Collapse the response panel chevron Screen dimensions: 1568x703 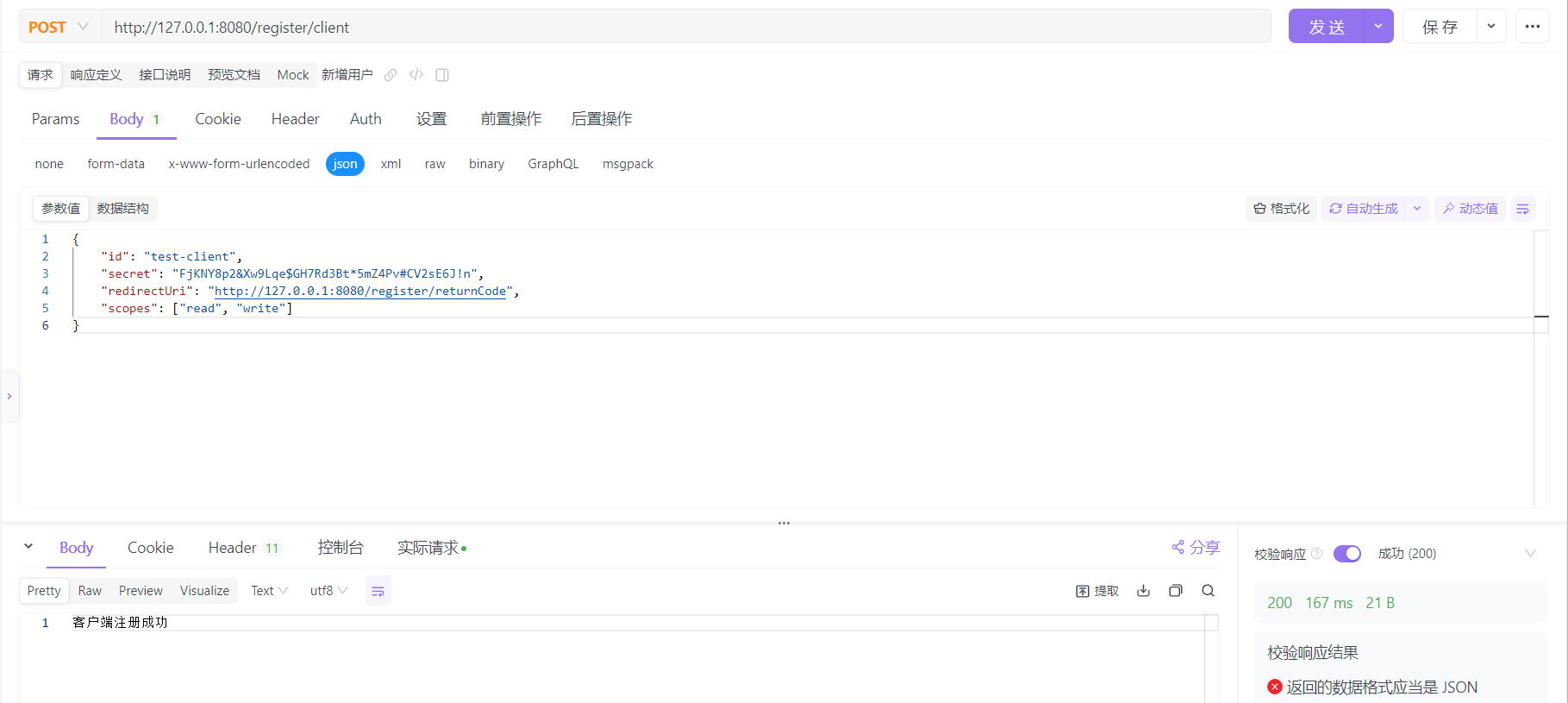point(28,547)
